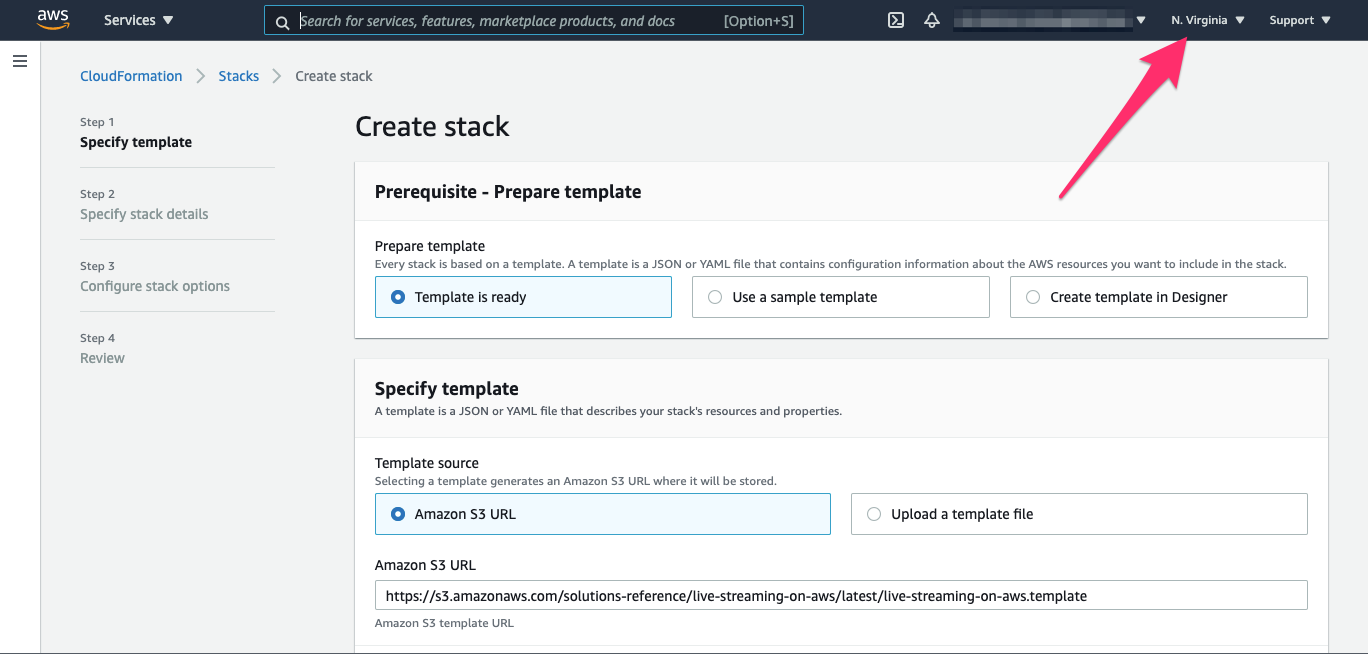Viewport: 1368px width, 654px height.
Task: Select Create template in Designer option
Action: pyautogui.click(x=1159, y=297)
